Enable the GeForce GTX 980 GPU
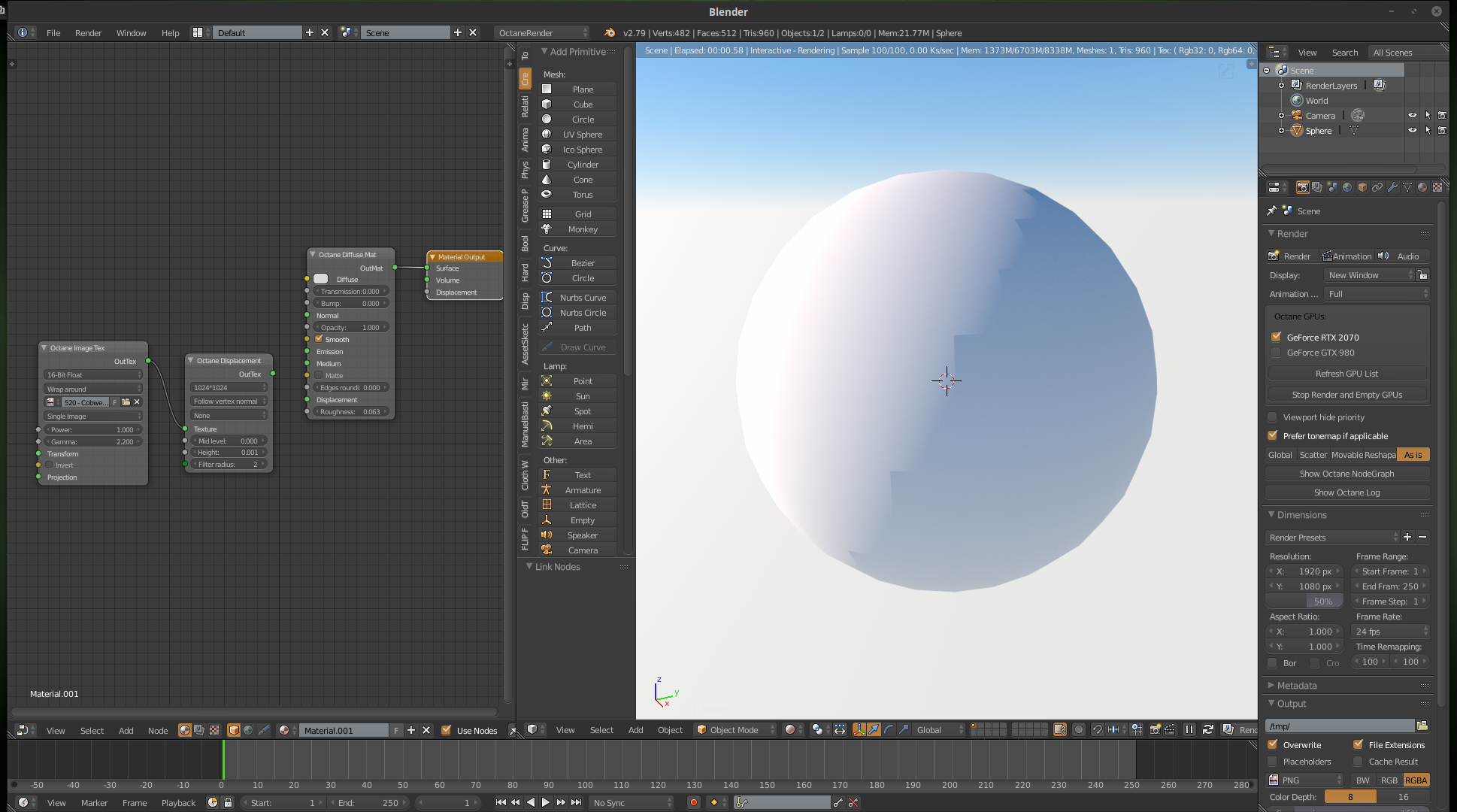 tap(1276, 353)
